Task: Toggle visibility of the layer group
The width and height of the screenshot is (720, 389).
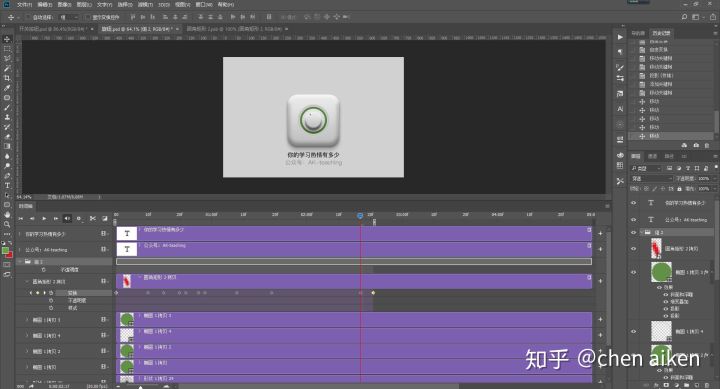Action: pos(634,232)
